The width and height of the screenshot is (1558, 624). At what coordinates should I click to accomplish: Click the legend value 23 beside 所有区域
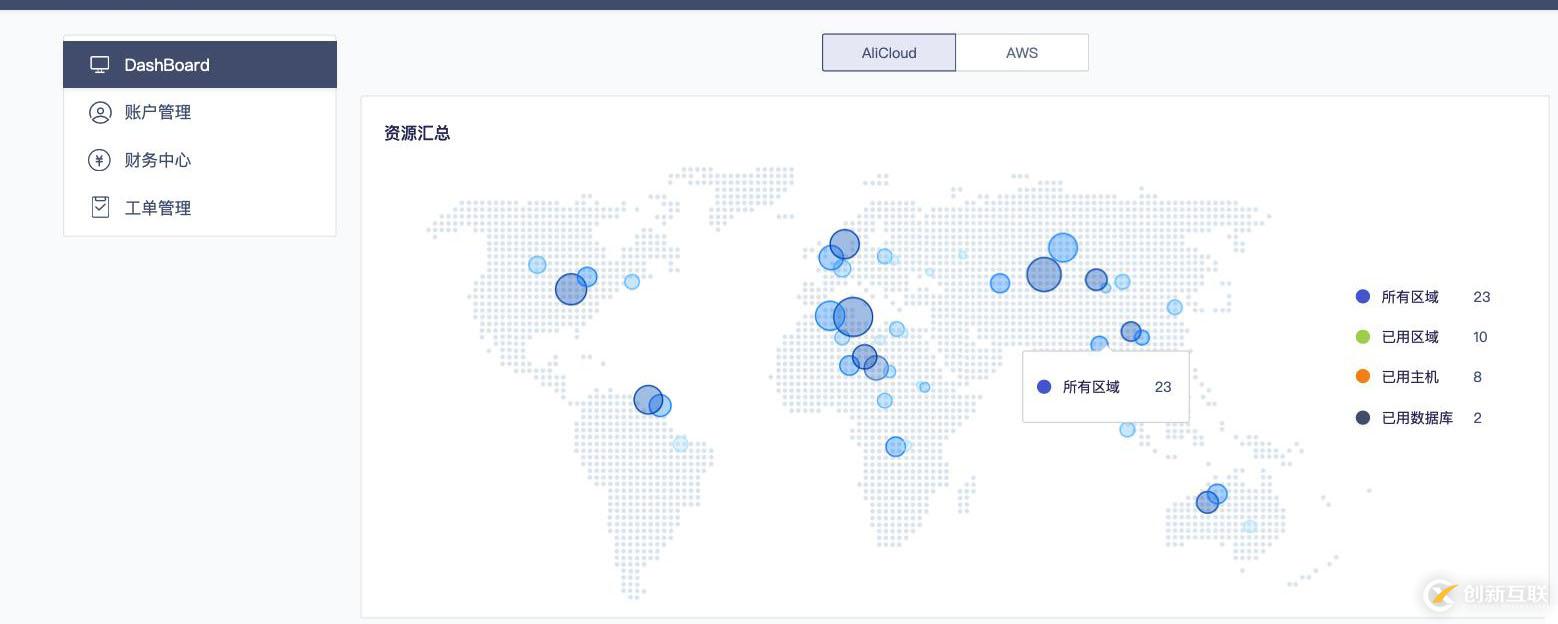(1482, 297)
